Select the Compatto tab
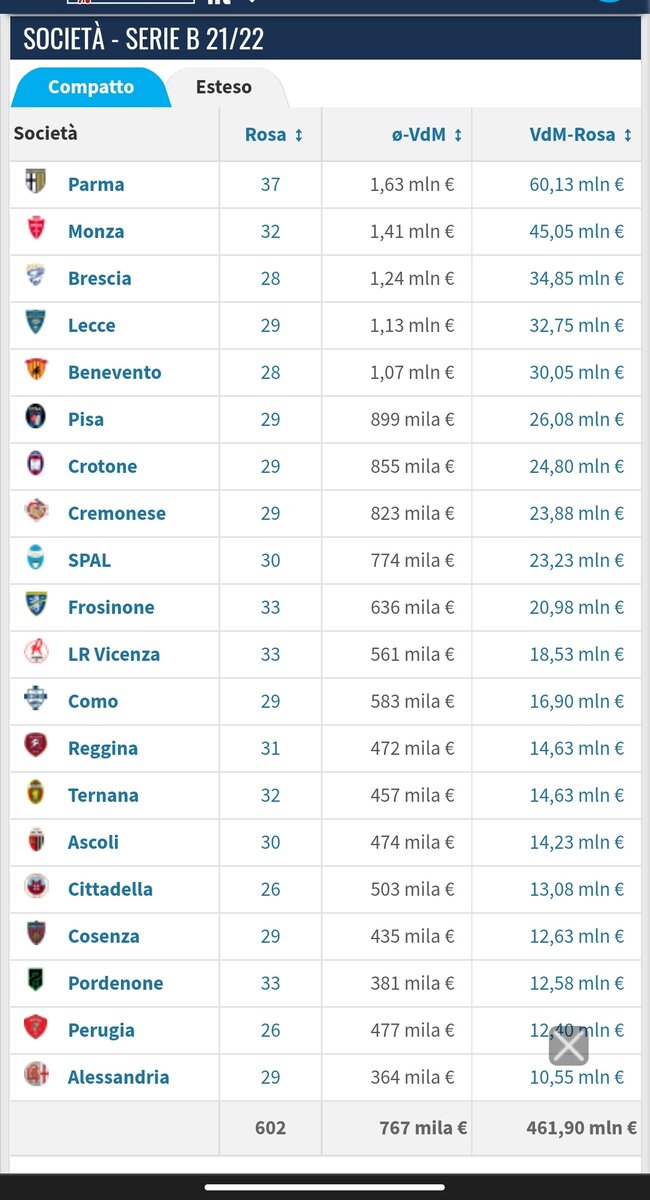The height and width of the screenshot is (1200, 650). (x=91, y=87)
